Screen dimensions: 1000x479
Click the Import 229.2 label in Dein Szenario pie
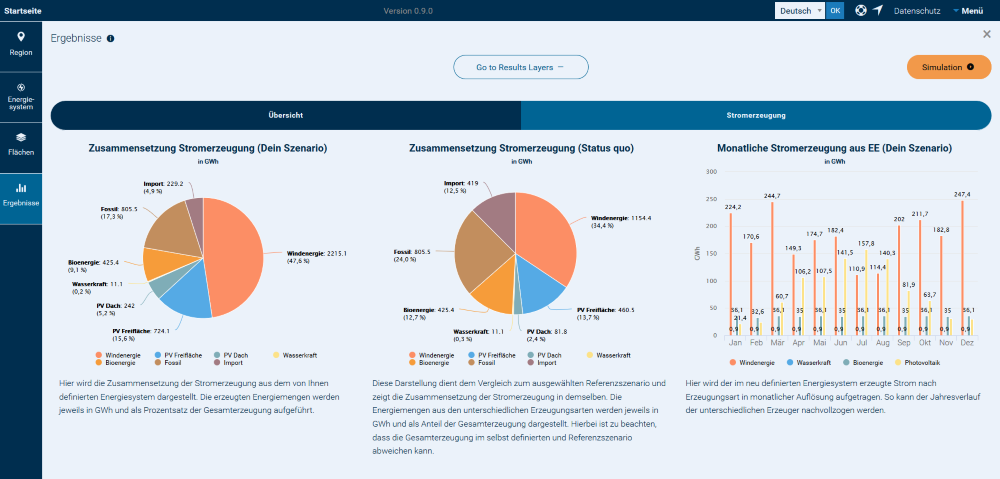[164, 186]
